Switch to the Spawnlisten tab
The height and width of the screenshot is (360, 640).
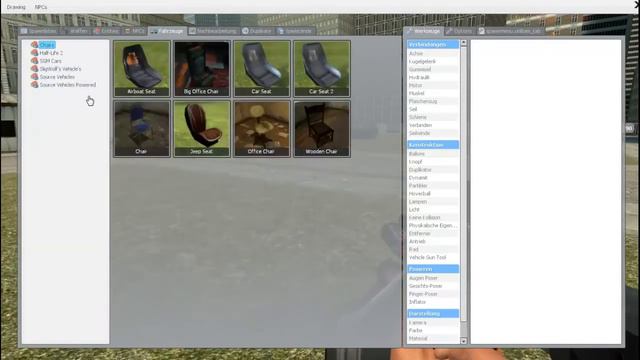pyautogui.click(x=39, y=31)
